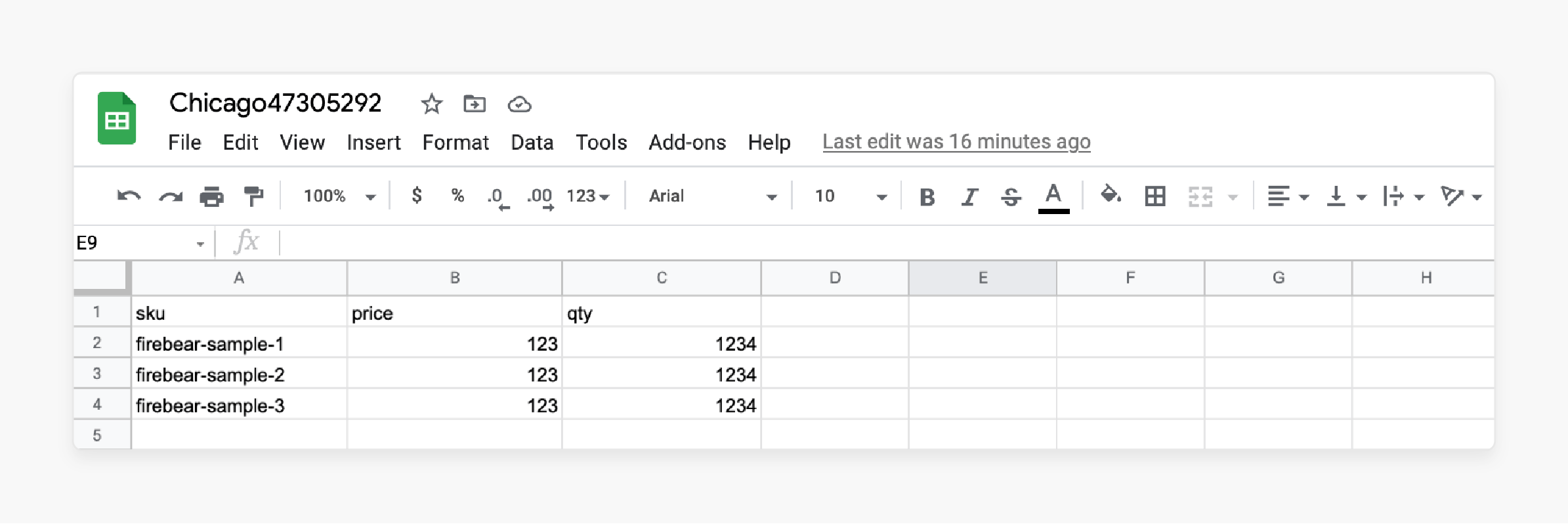Select row 2 header

102,342
